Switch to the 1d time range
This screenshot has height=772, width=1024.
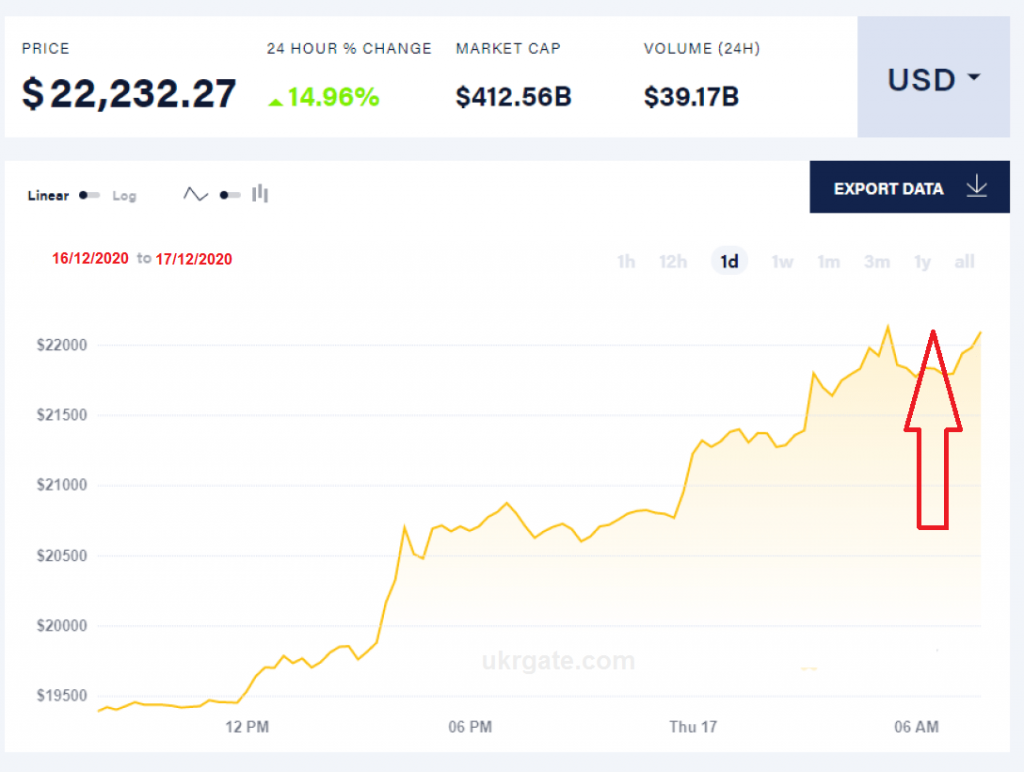(x=730, y=262)
